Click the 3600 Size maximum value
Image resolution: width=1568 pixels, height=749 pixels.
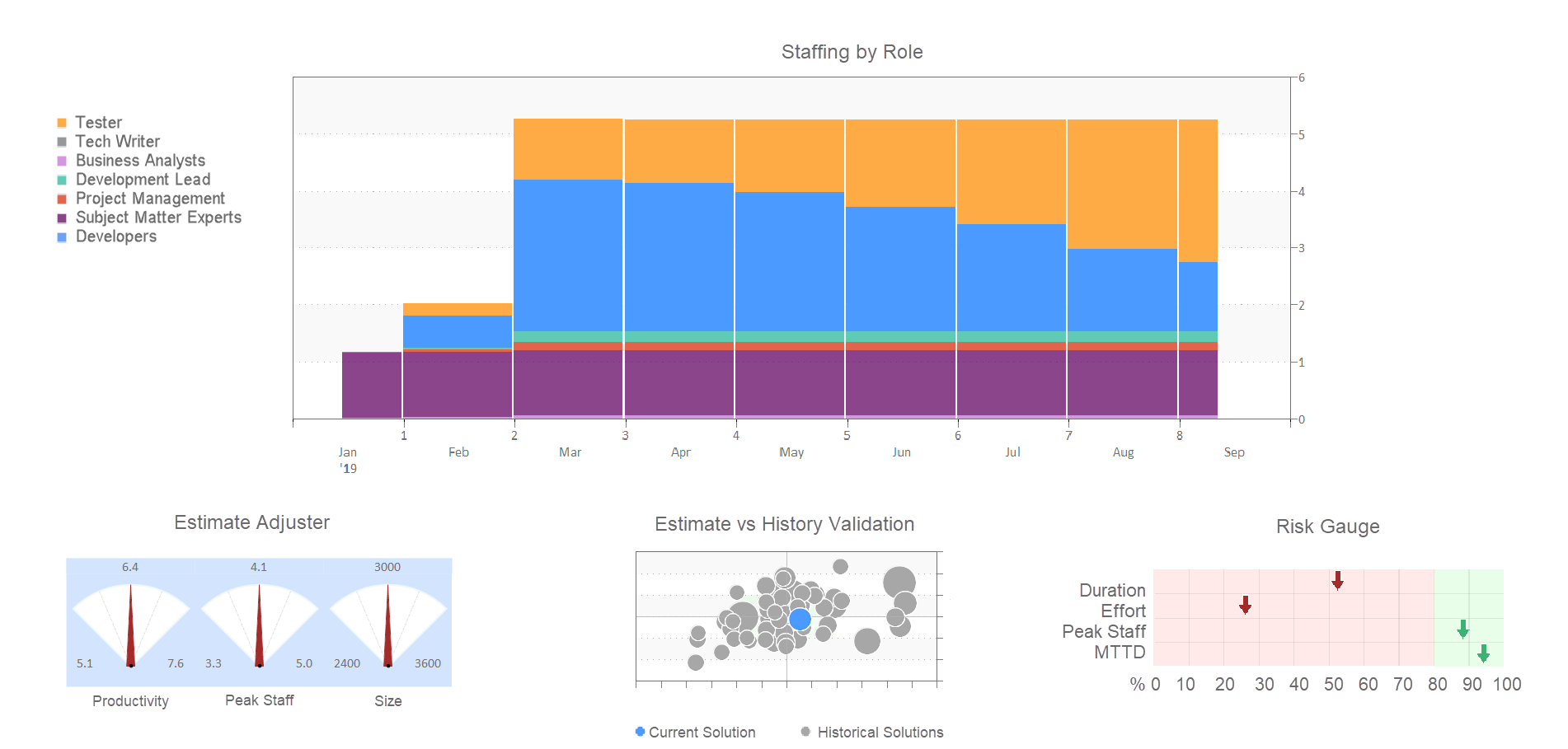428,663
